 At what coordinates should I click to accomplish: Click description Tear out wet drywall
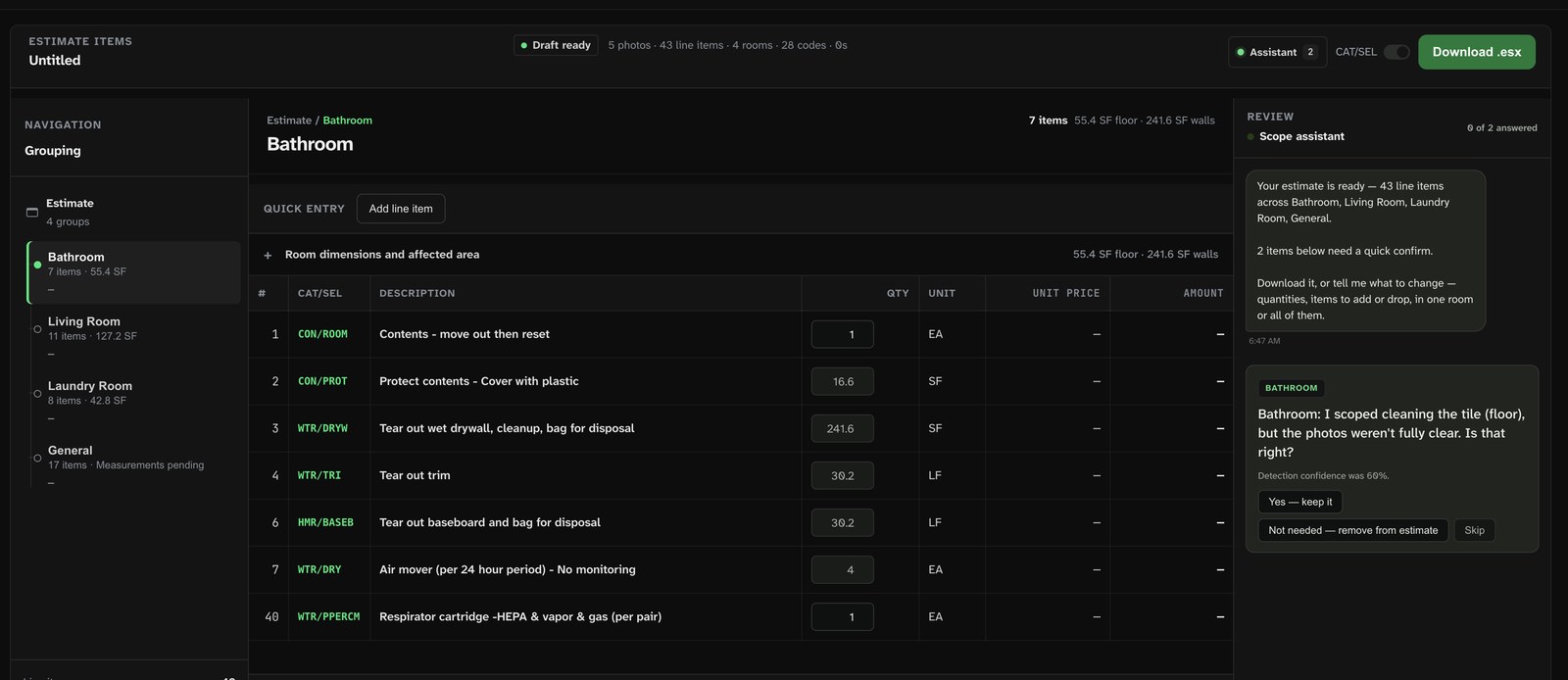coord(507,428)
